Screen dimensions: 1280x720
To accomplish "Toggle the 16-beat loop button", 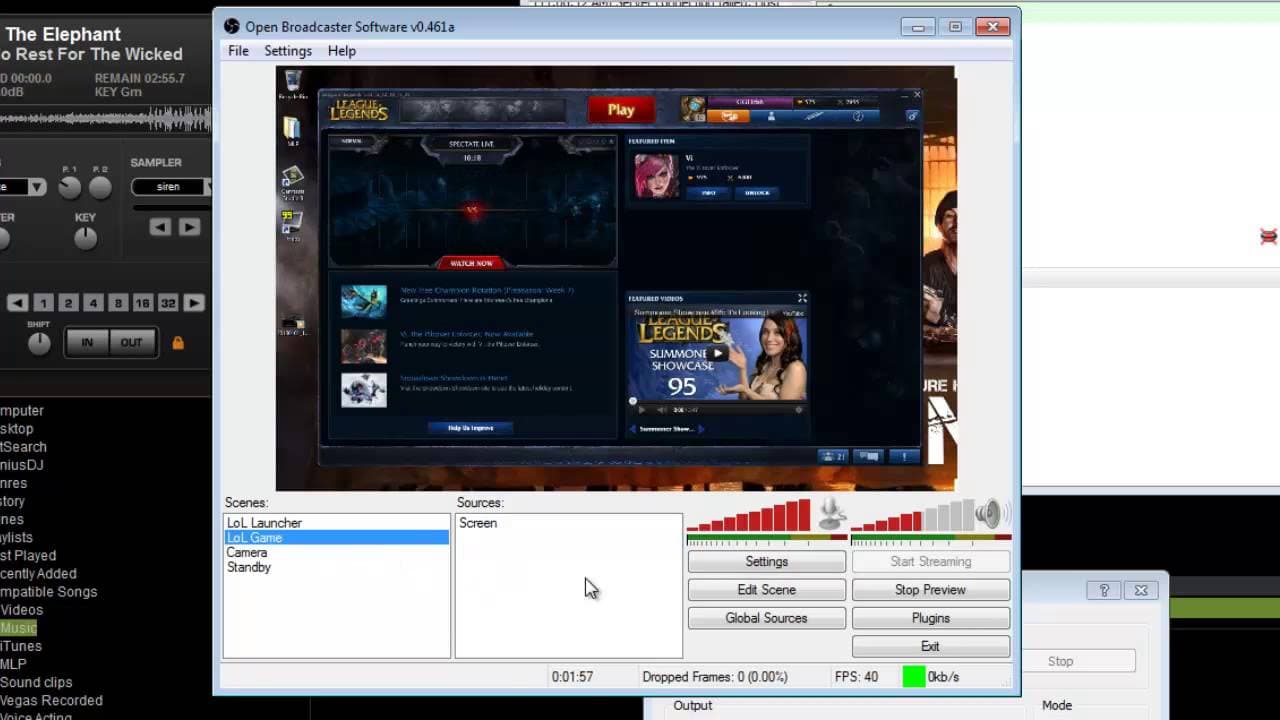I will point(143,303).
